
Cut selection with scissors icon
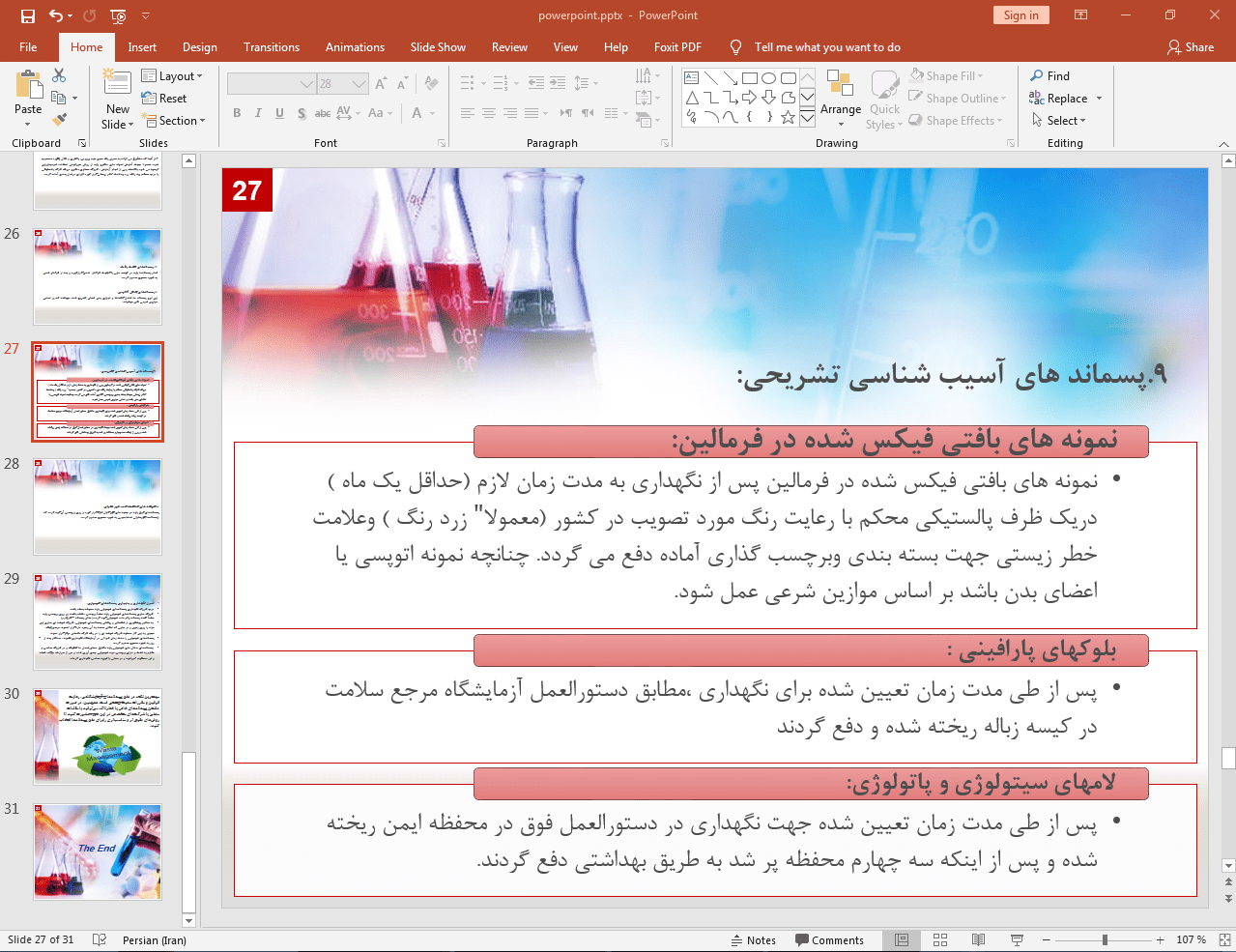click(59, 75)
